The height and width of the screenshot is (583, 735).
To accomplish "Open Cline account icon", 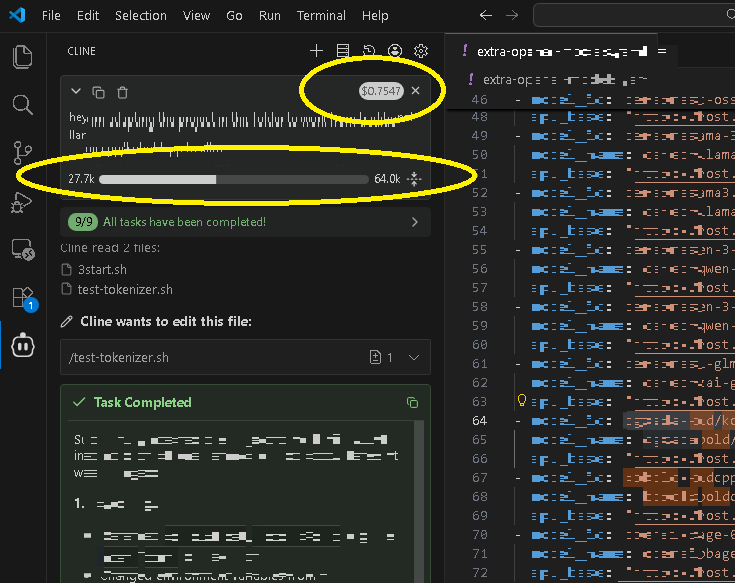I will pos(395,51).
